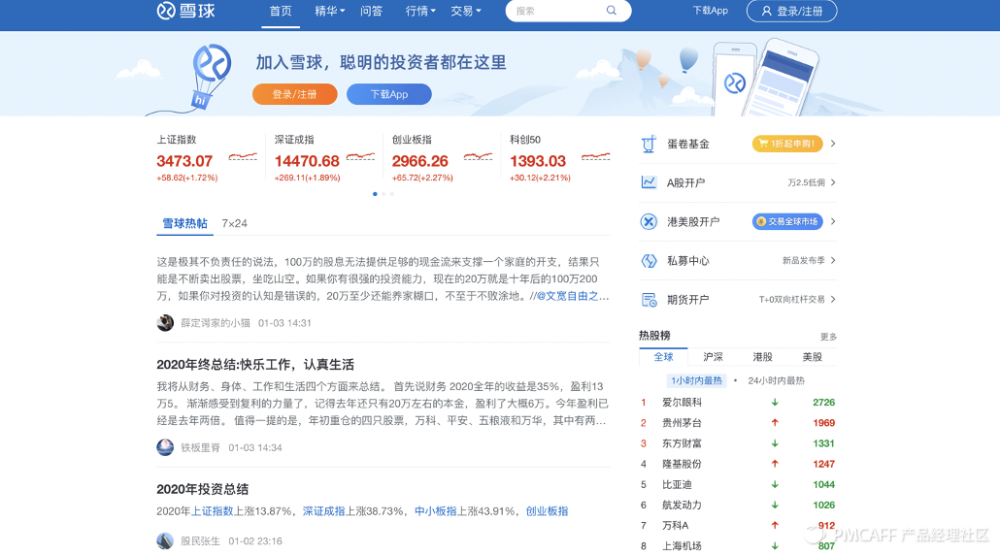Click the 中小板指 link in post
The image size is (1000, 555).
pos(436,511)
